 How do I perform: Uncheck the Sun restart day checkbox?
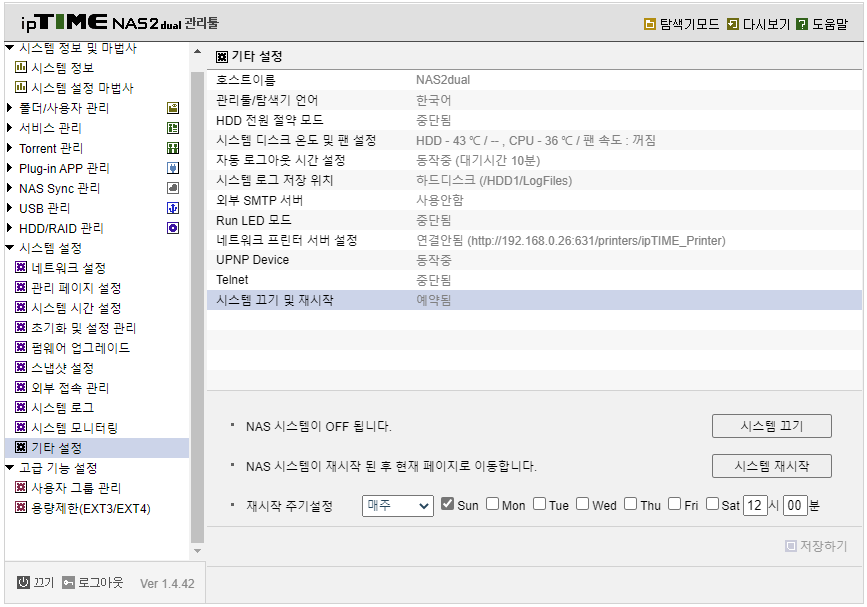pyautogui.click(x=447, y=504)
